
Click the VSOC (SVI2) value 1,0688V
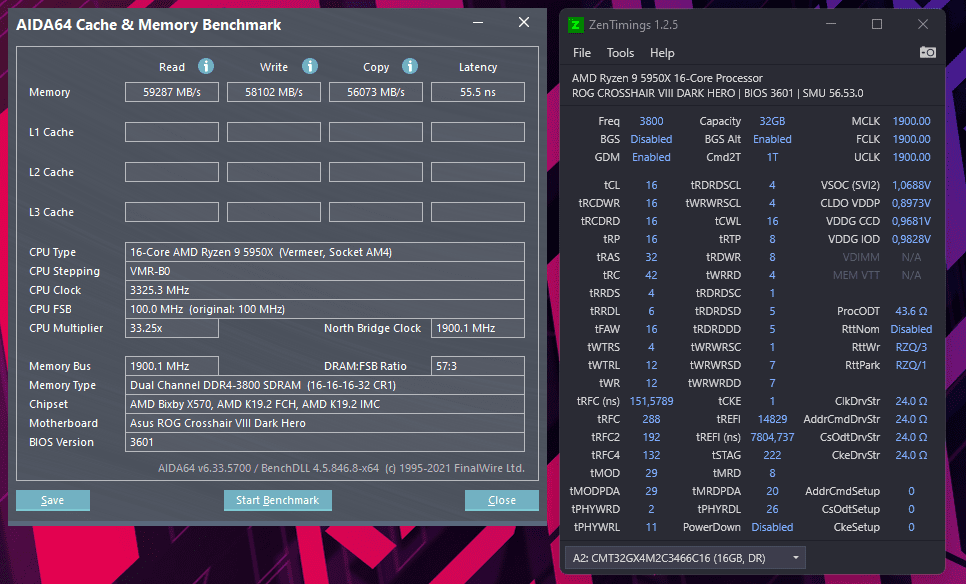[911, 185]
